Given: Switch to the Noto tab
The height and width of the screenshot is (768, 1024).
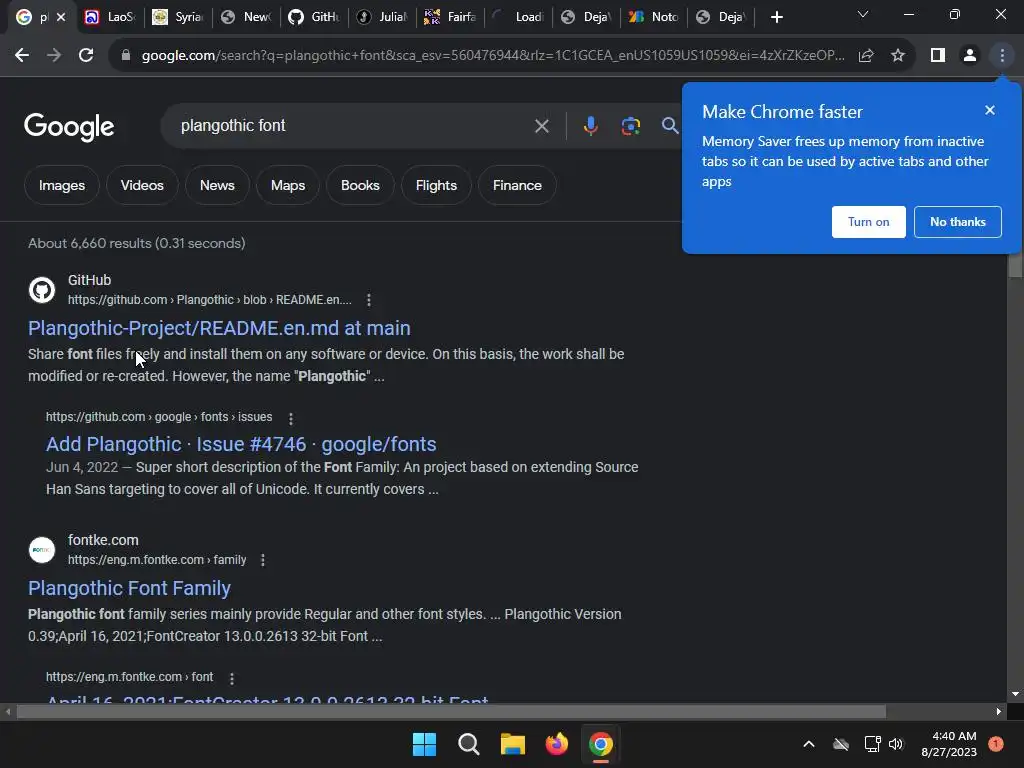Looking at the screenshot, I should click(x=653, y=17).
